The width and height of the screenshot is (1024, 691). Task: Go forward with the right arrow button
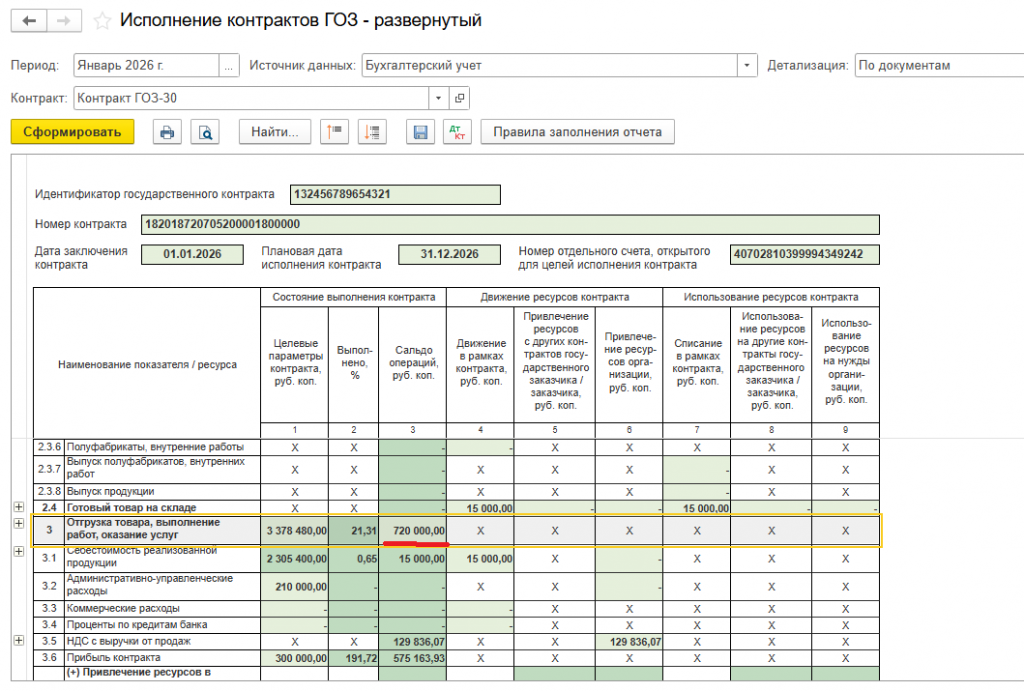64,21
